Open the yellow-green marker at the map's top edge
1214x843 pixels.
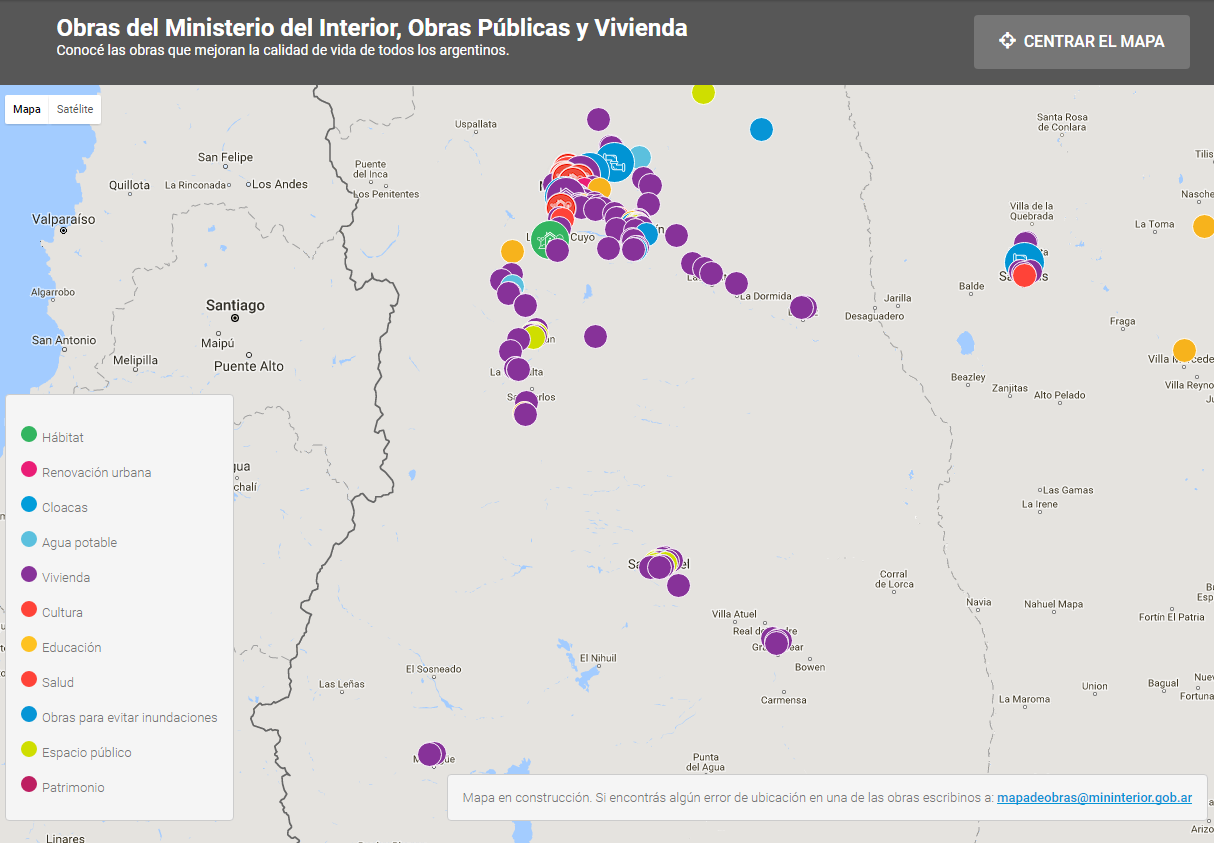pyautogui.click(x=703, y=92)
